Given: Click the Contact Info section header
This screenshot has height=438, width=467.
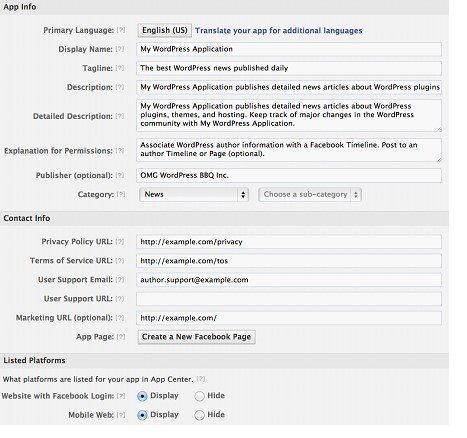Looking at the screenshot, I should [x=224, y=218].
